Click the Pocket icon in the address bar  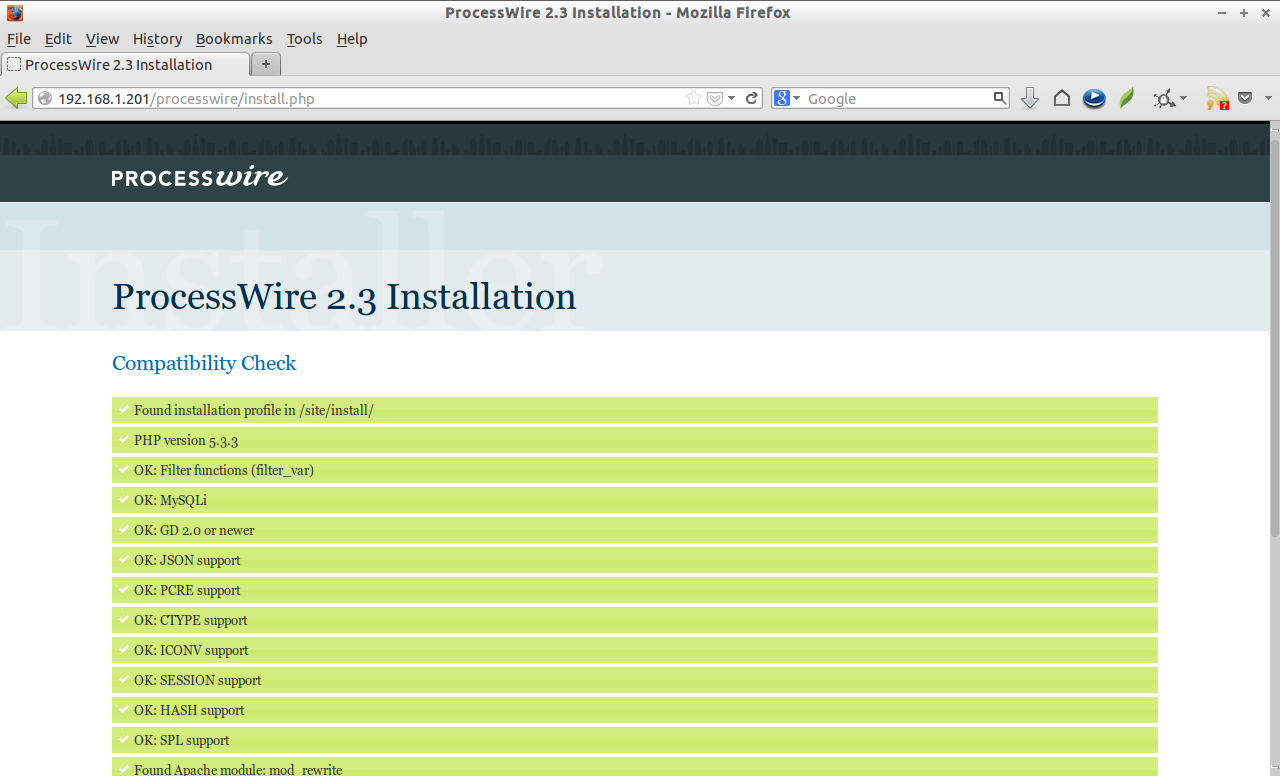tap(715, 98)
